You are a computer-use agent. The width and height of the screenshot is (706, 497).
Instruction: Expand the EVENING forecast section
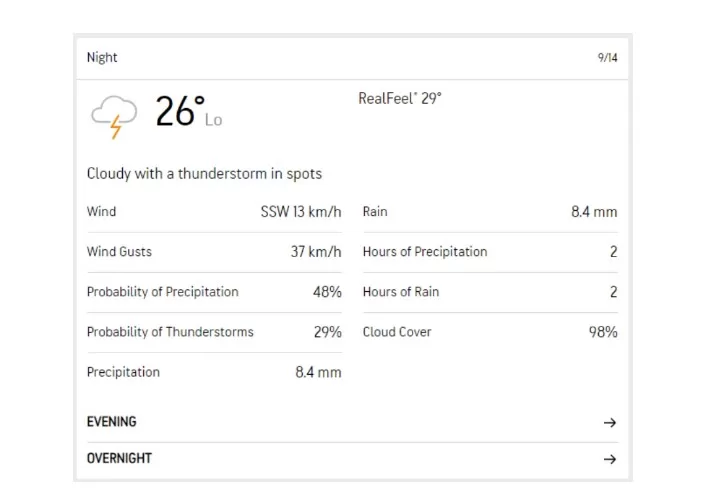(112, 422)
